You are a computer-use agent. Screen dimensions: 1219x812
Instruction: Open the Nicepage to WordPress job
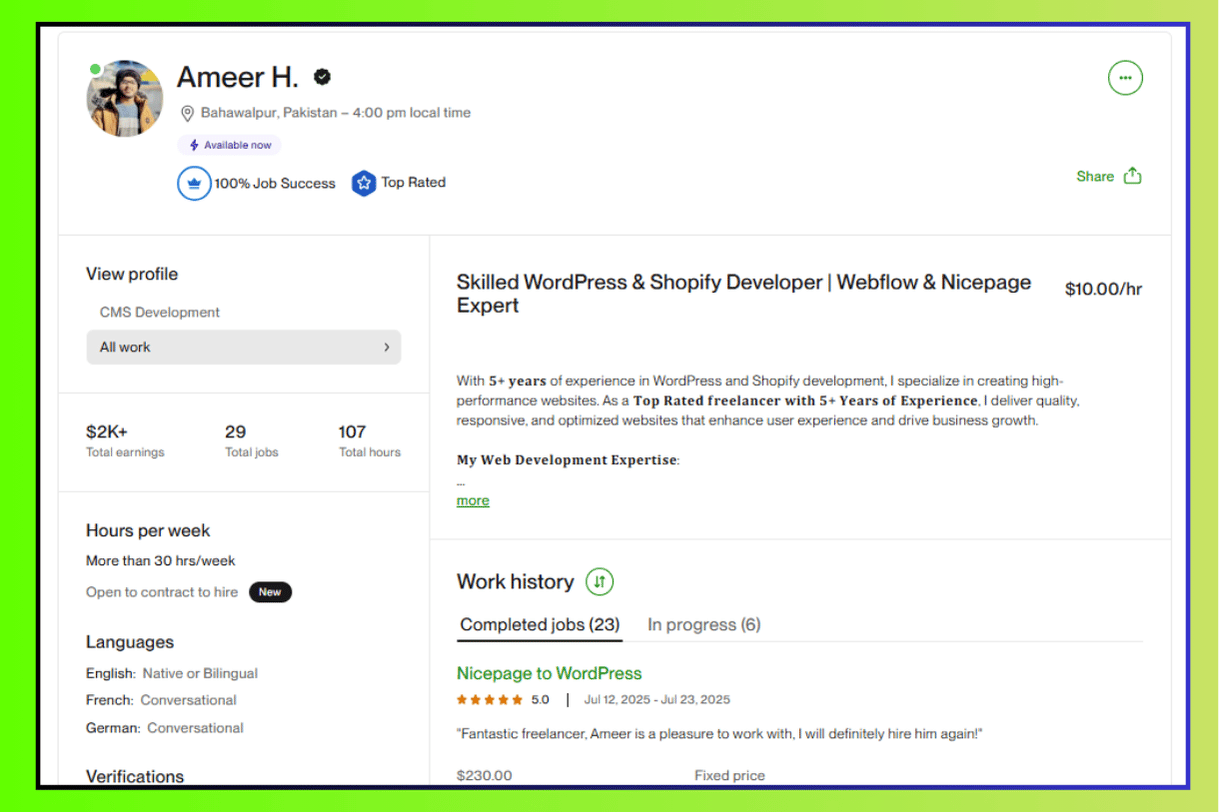(x=549, y=673)
